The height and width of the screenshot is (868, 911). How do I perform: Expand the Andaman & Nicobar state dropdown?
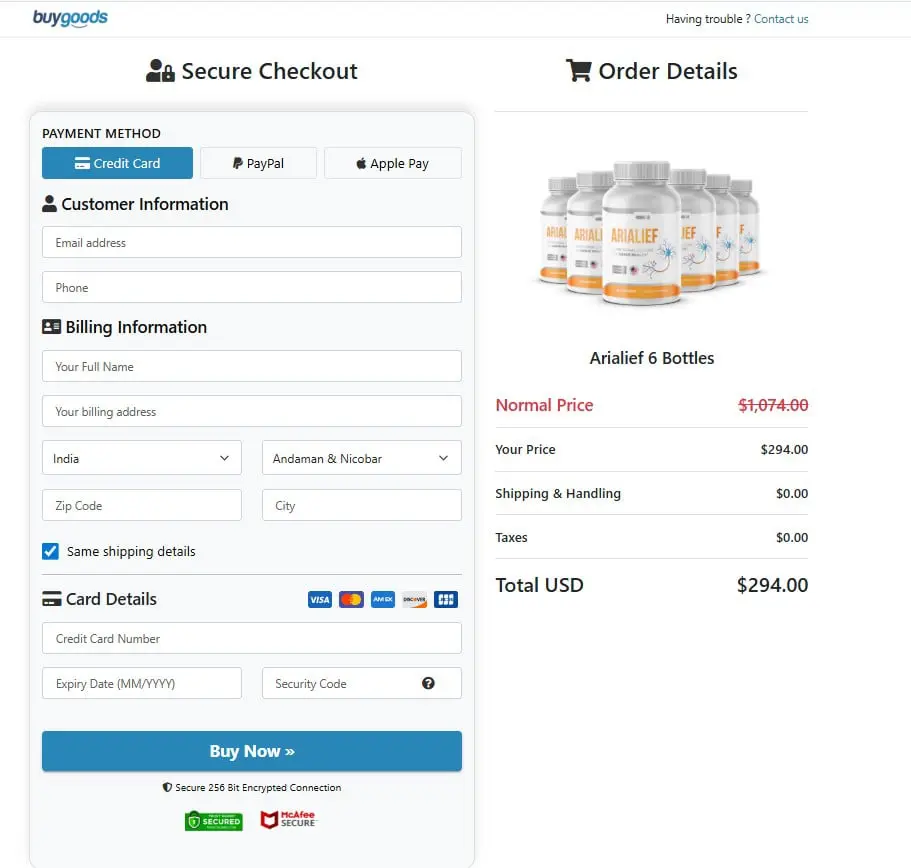[x=361, y=458]
